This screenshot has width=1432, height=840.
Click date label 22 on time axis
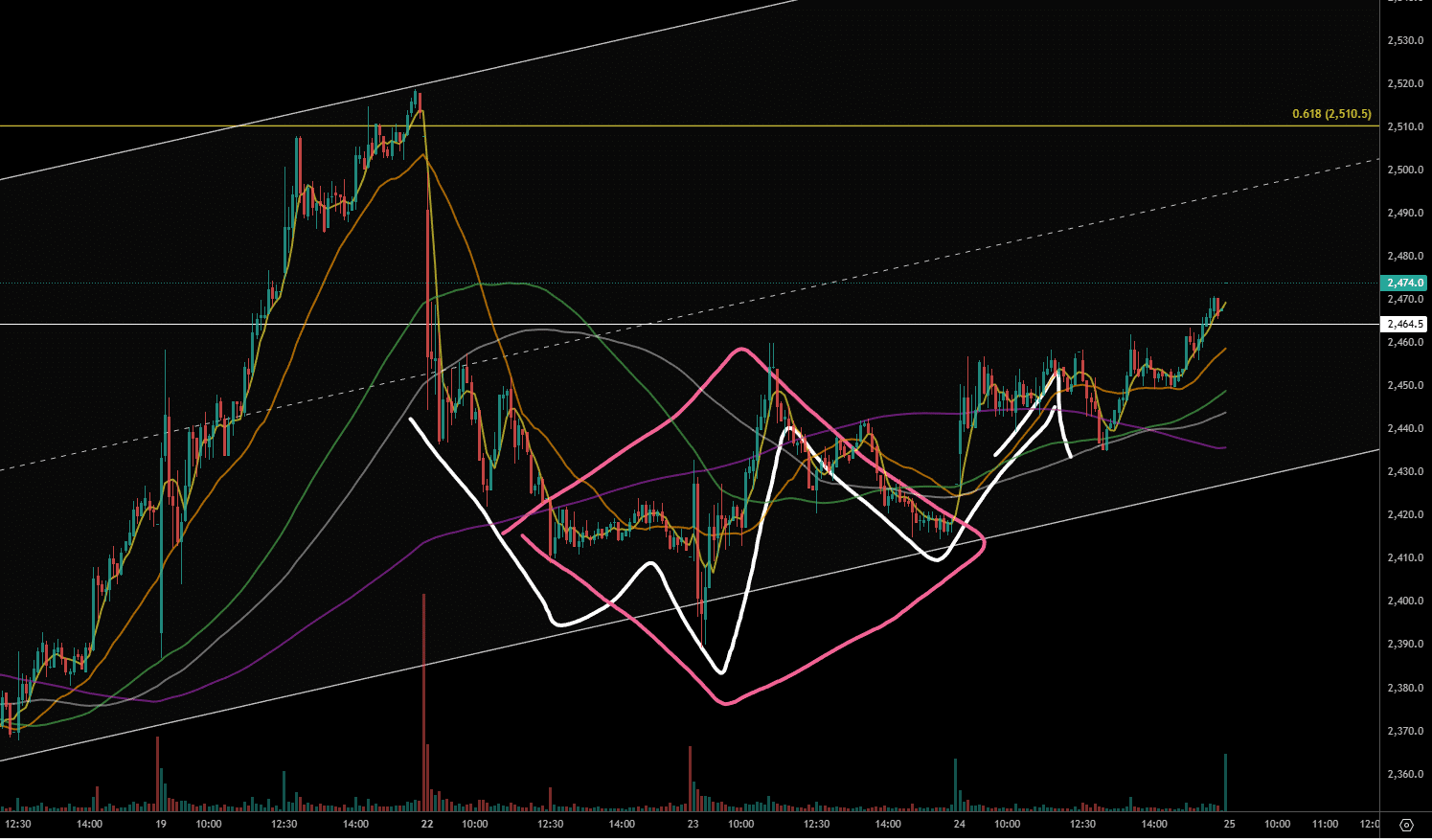click(427, 824)
